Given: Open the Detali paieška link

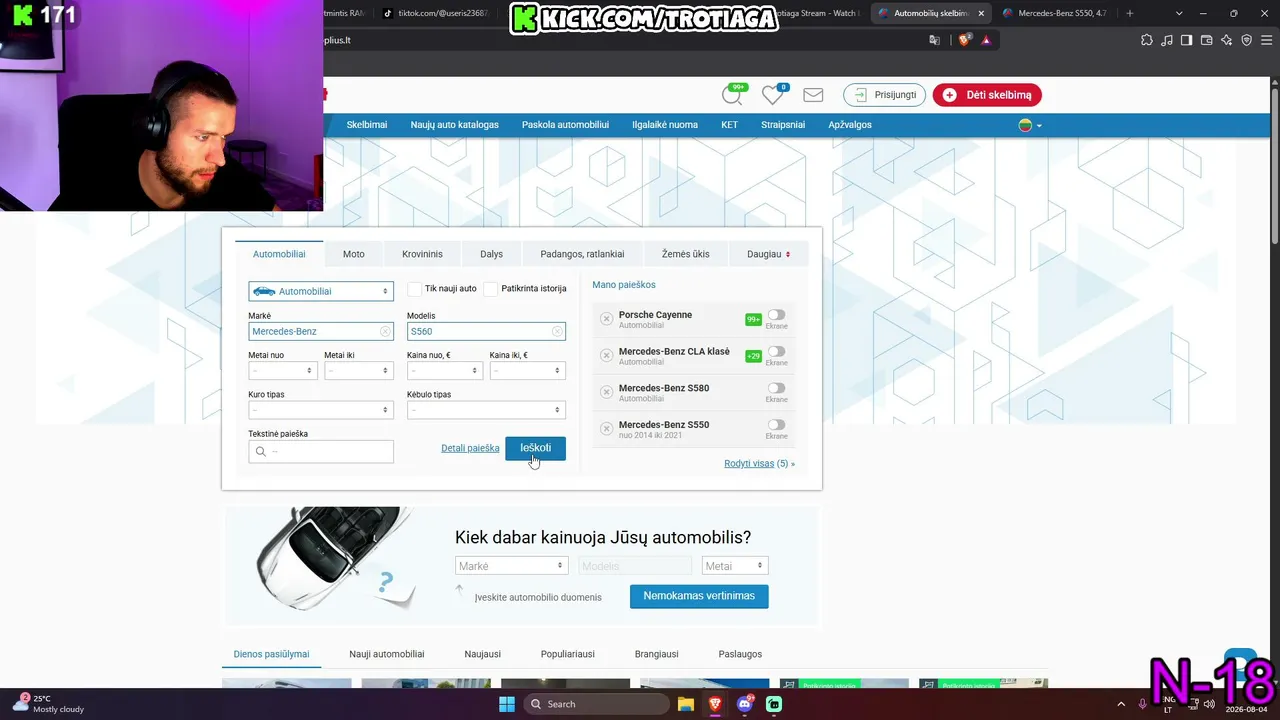Looking at the screenshot, I should [470, 448].
